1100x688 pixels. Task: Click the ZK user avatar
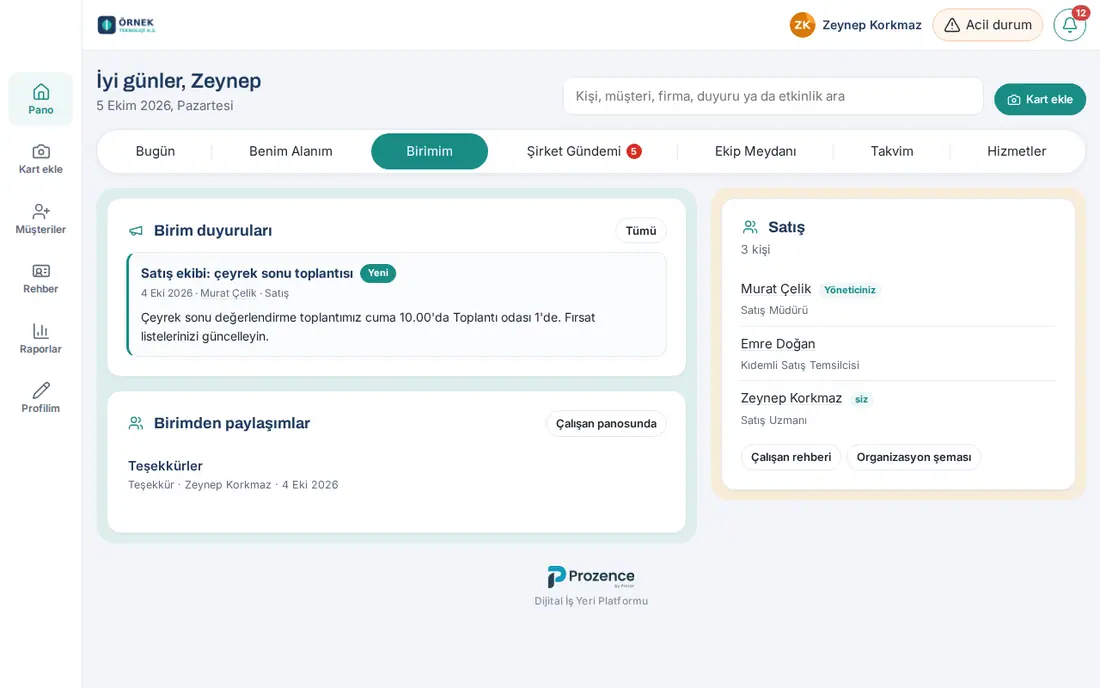click(802, 25)
